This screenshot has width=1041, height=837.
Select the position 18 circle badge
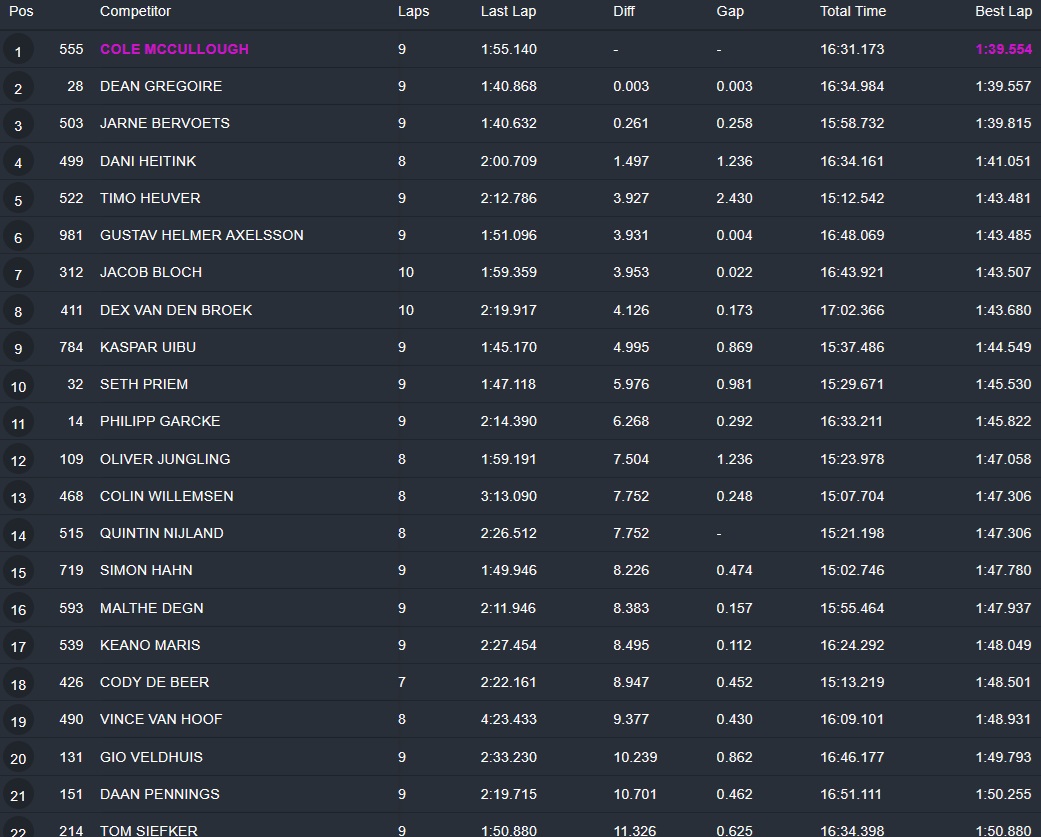pos(18,684)
